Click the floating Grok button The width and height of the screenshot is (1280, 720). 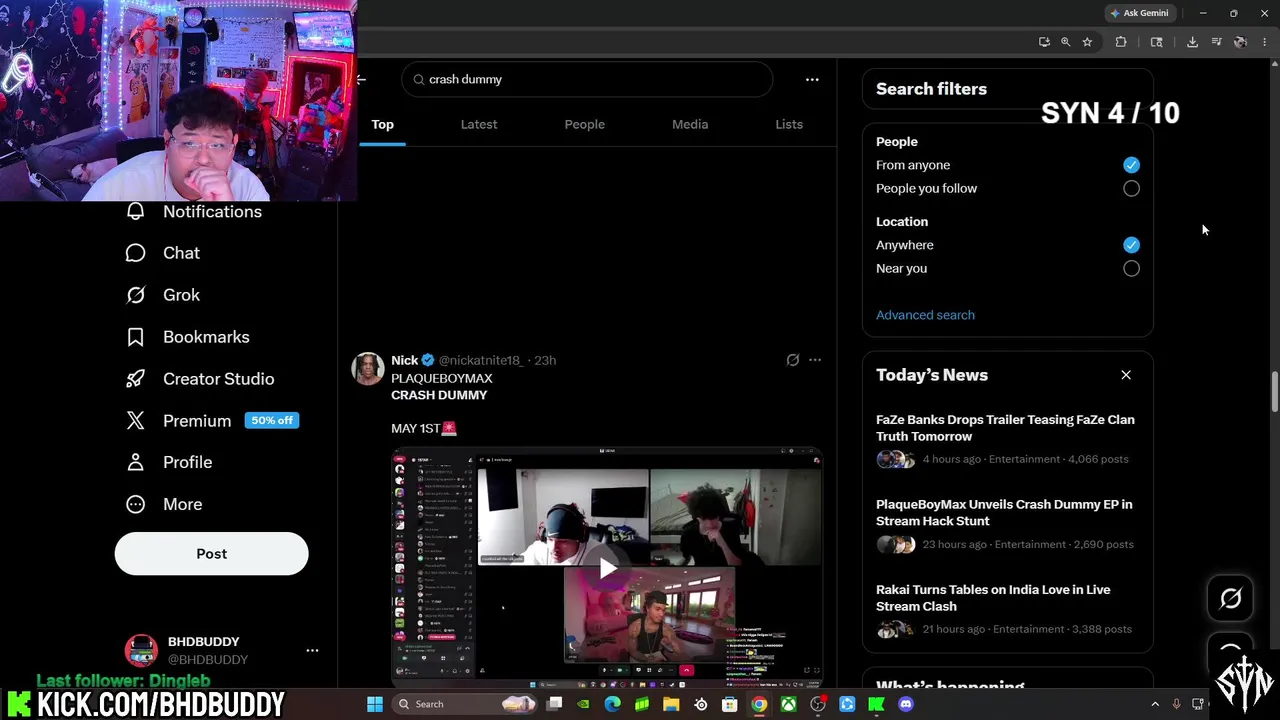click(x=1231, y=598)
